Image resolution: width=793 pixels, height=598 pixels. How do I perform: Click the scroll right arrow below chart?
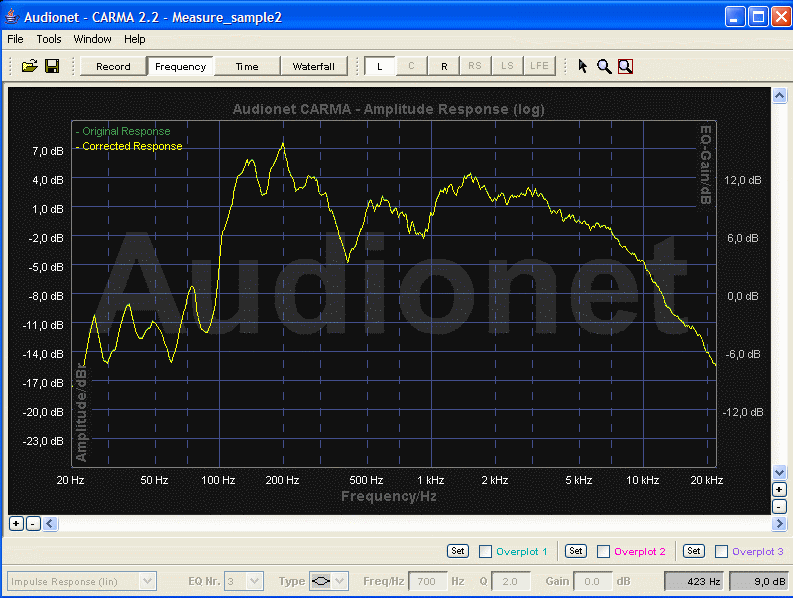[779, 524]
